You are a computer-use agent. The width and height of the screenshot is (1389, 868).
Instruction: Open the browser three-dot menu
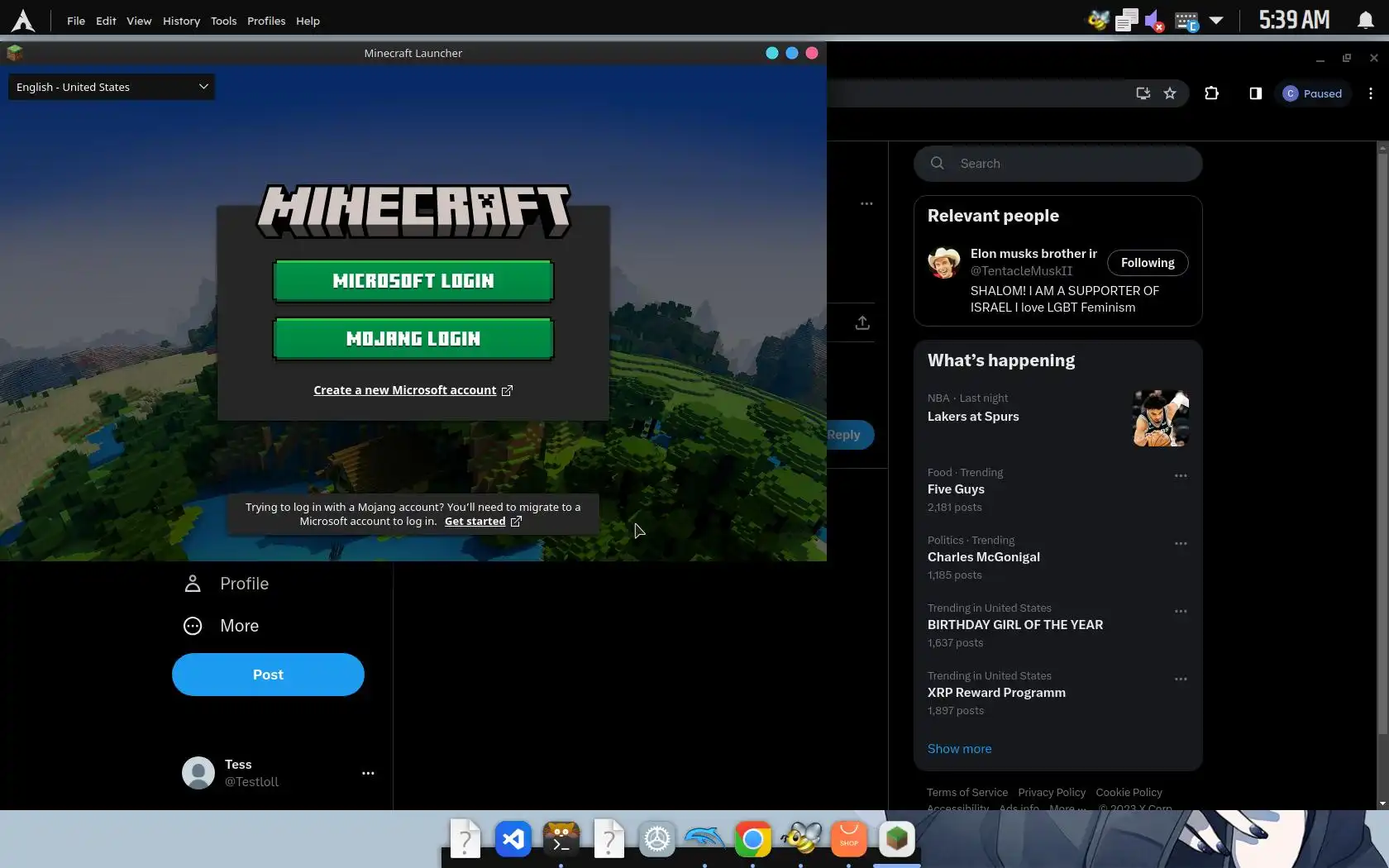point(1371,93)
